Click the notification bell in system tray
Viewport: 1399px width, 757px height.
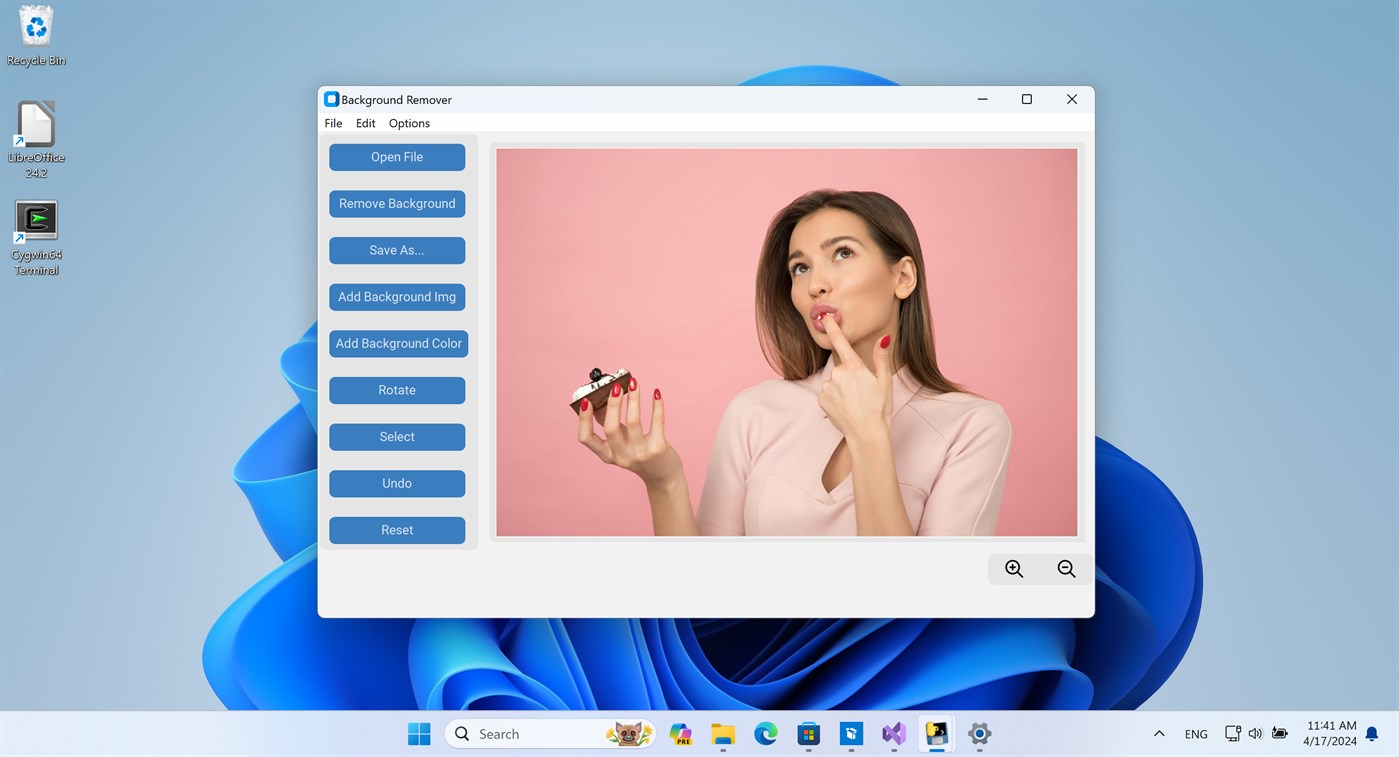(x=1371, y=733)
